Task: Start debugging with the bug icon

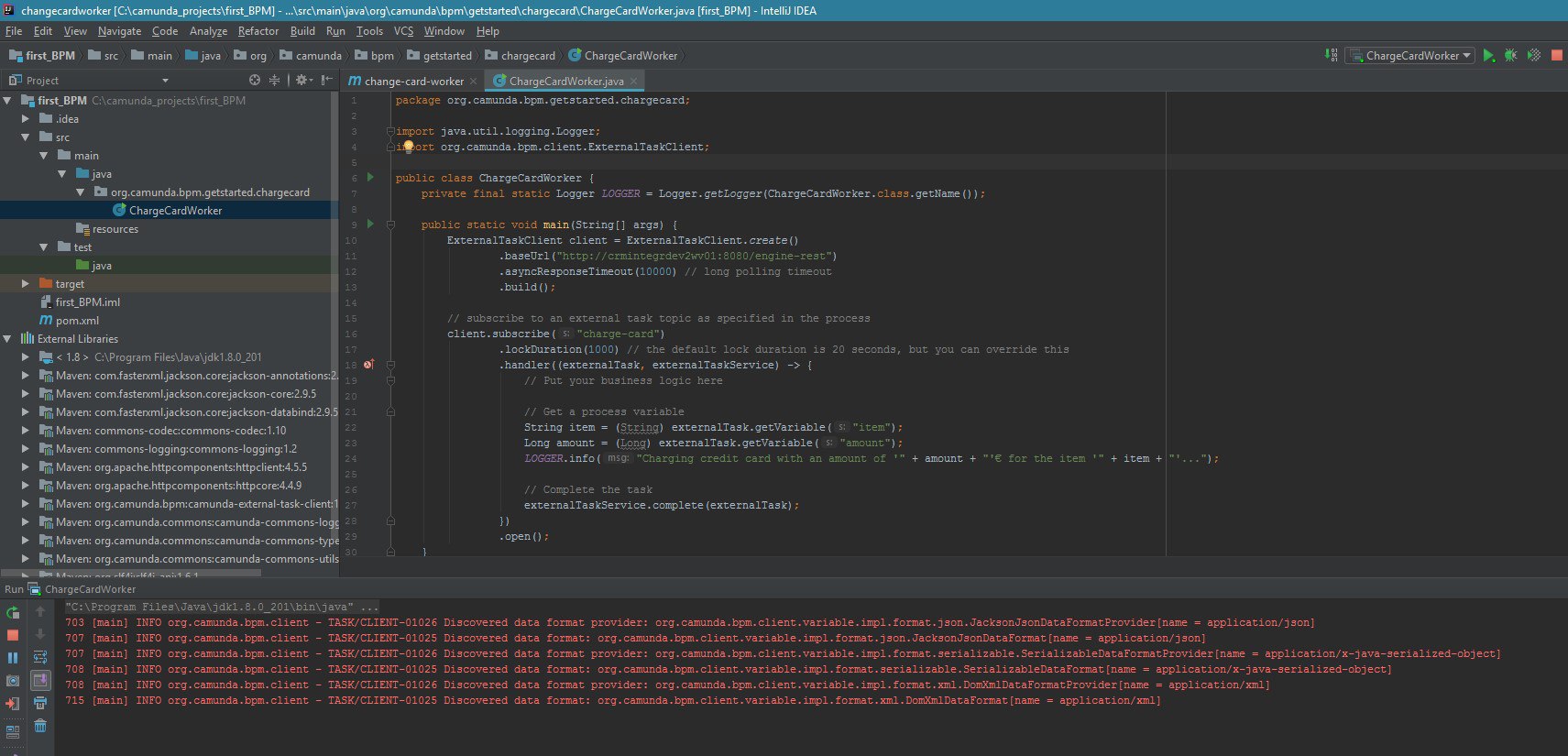Action: click(1511, 56)
